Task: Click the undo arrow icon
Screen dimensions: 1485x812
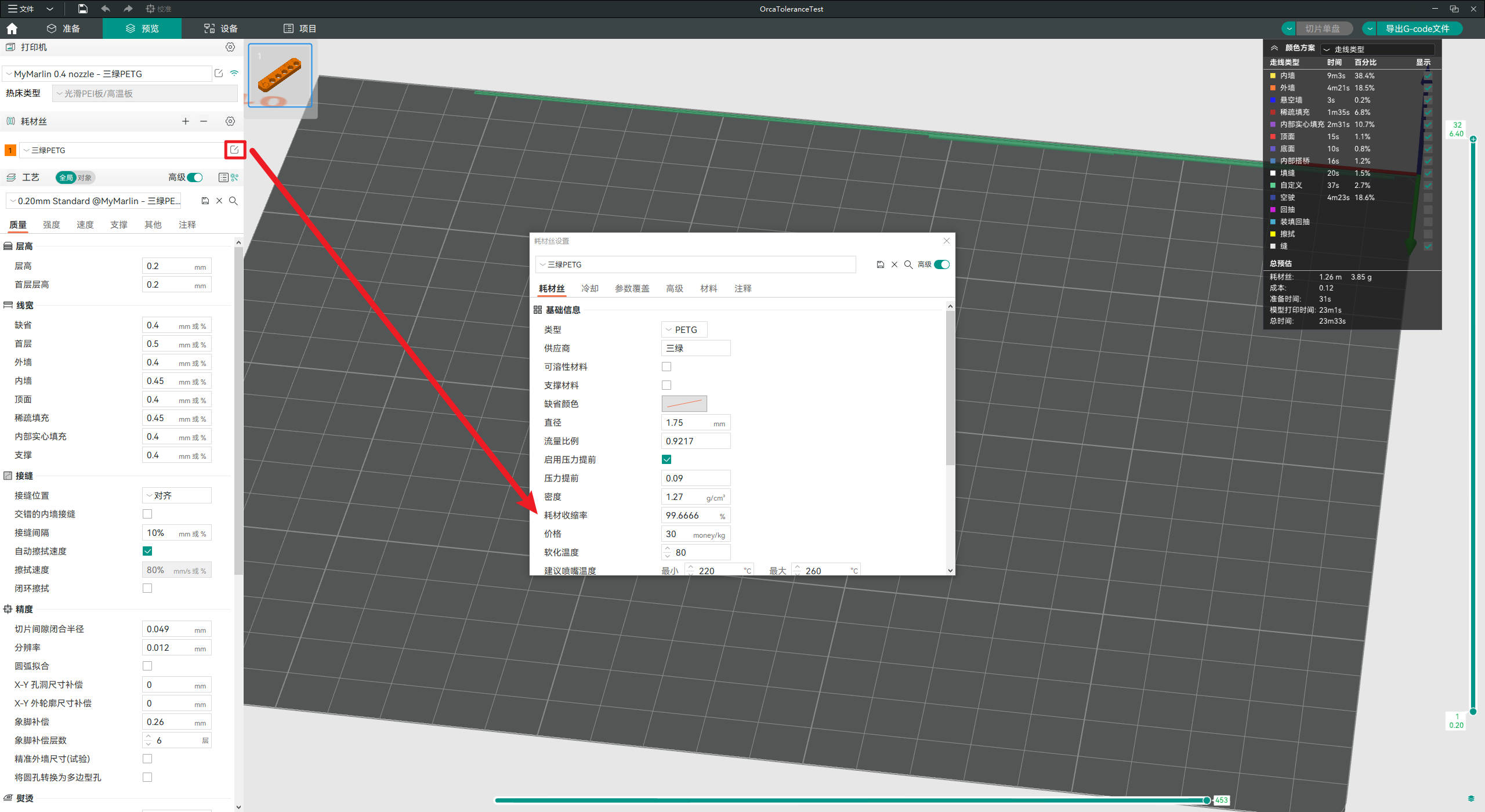Action: tap(105, 9)
